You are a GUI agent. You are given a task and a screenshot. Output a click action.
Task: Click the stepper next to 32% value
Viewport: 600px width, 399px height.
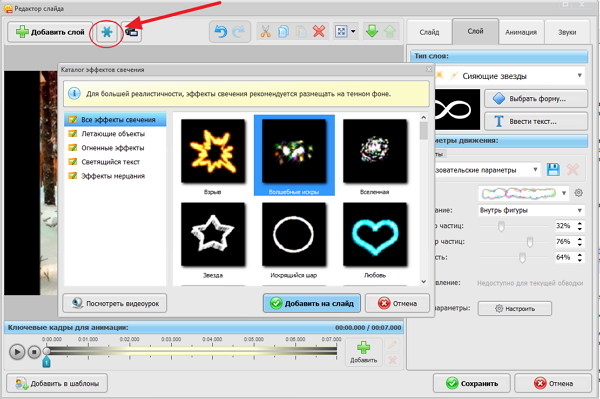point(580,226)
